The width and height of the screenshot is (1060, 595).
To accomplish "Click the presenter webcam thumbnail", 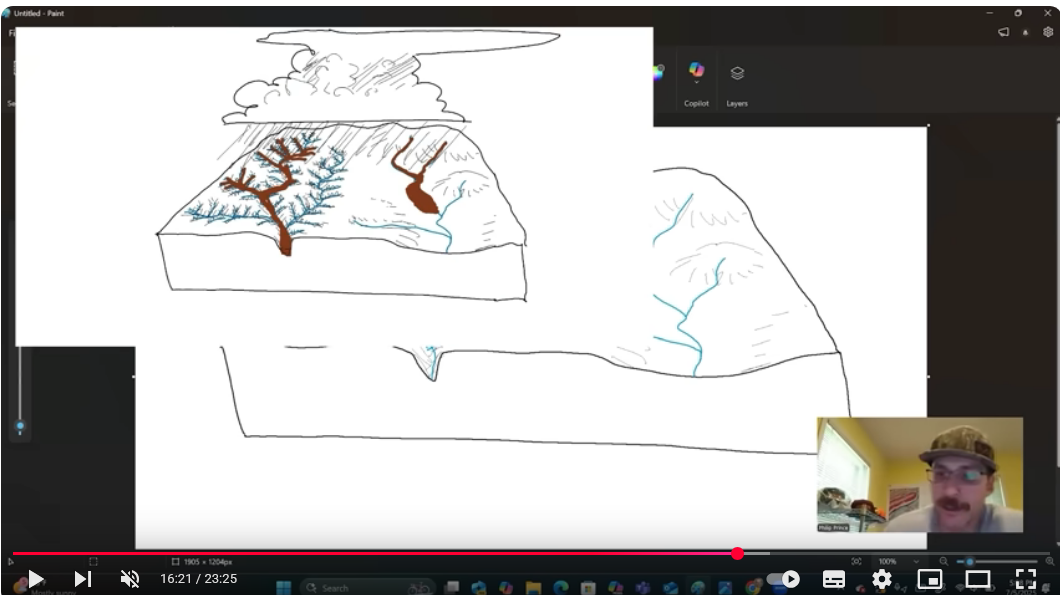I will (x=919, y=474).
